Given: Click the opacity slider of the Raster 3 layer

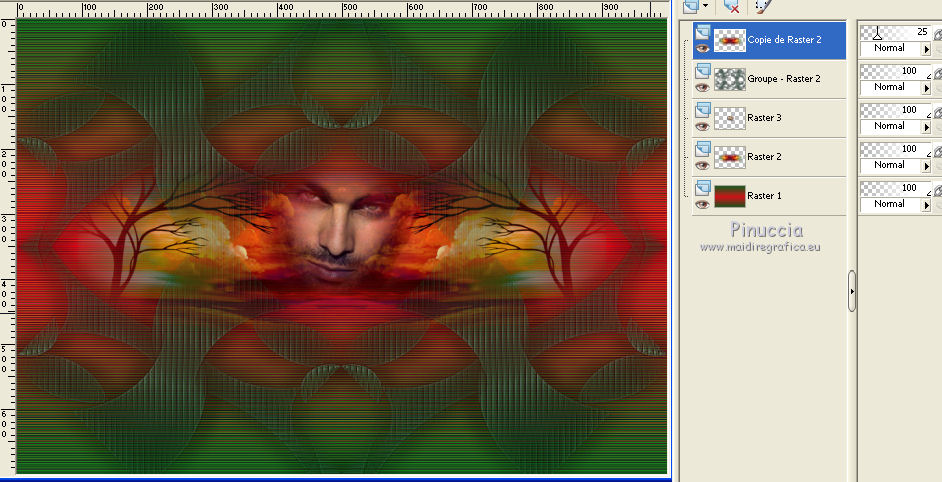Looking at the screenshot, I should pyautogui.click(x=895, y=111).
